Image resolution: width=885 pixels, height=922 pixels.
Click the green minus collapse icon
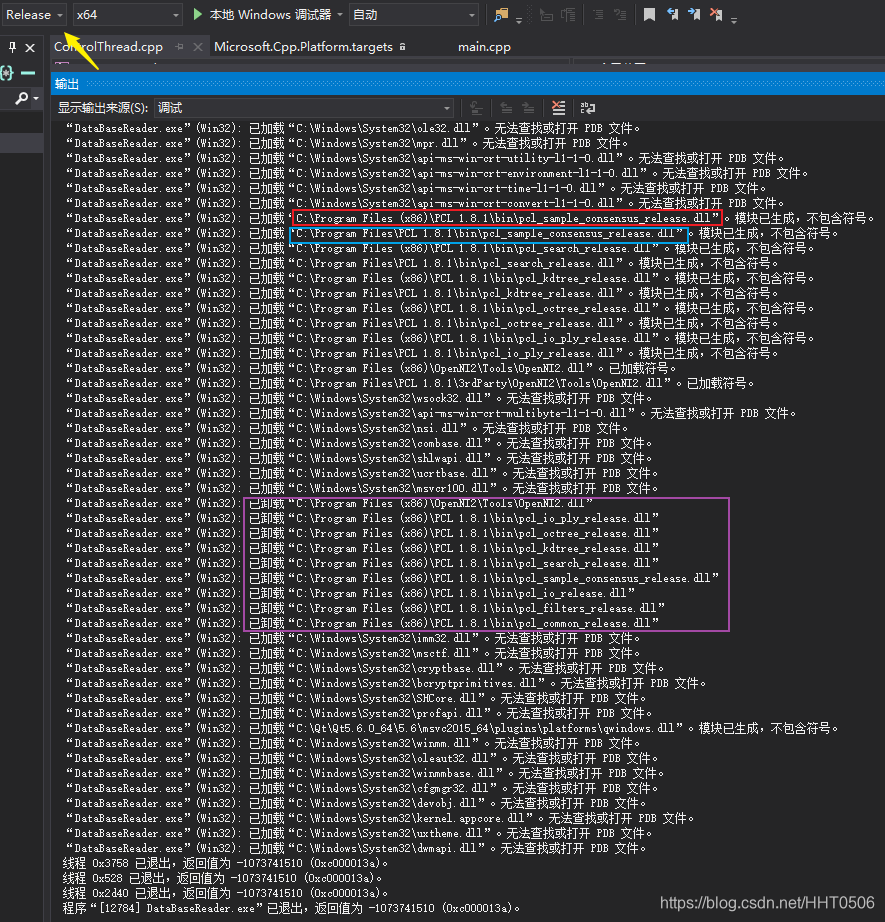(28, 73)
